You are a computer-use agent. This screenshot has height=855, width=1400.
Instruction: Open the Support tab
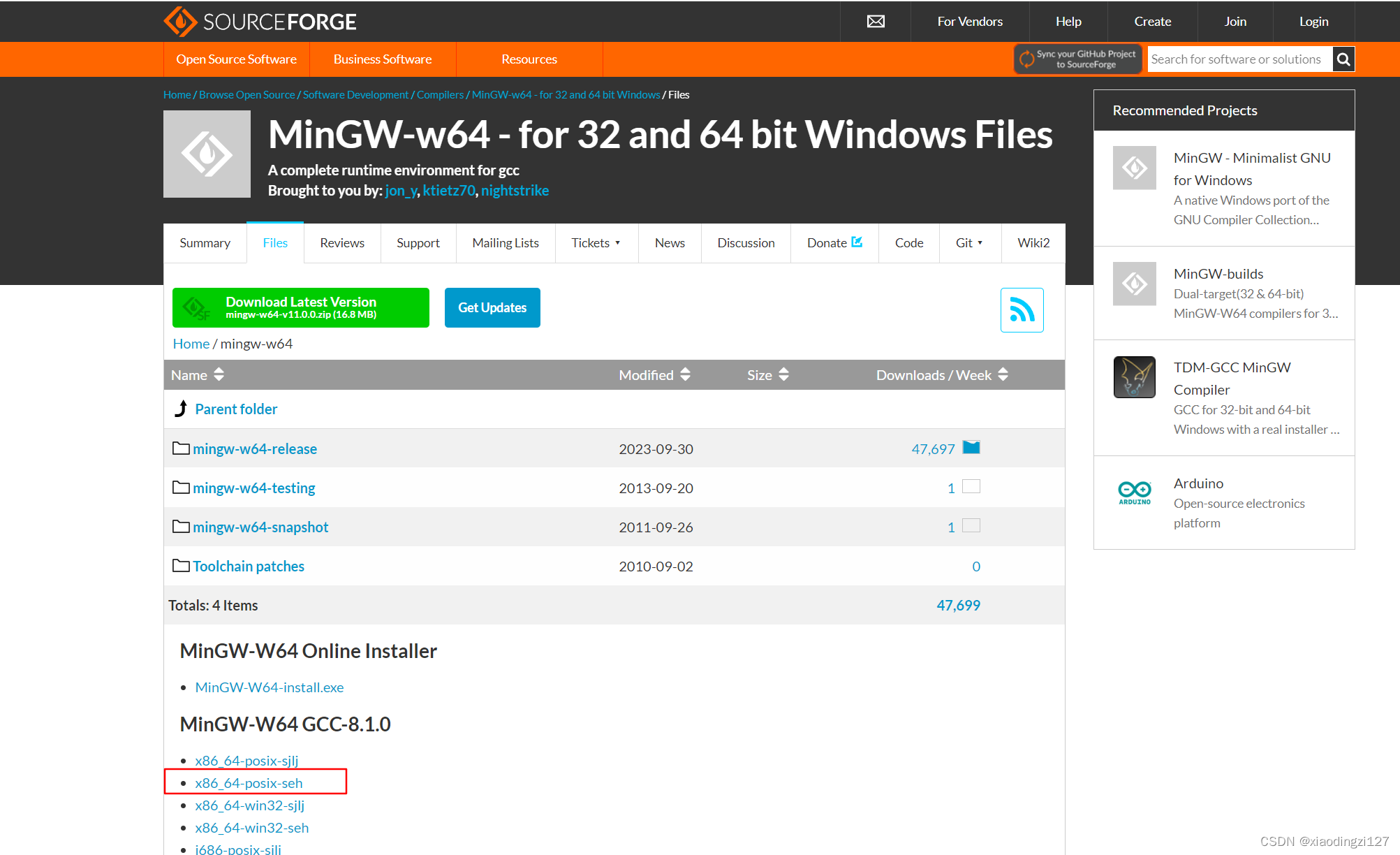point(418,243)
